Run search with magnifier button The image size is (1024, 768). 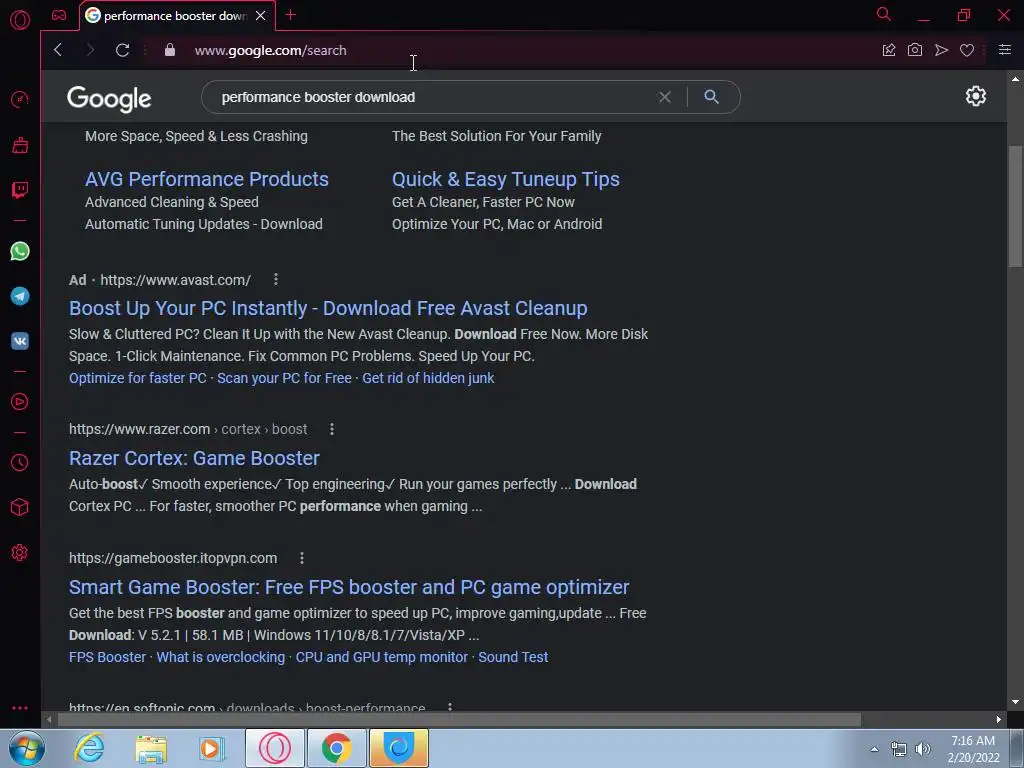pos(712,97)
